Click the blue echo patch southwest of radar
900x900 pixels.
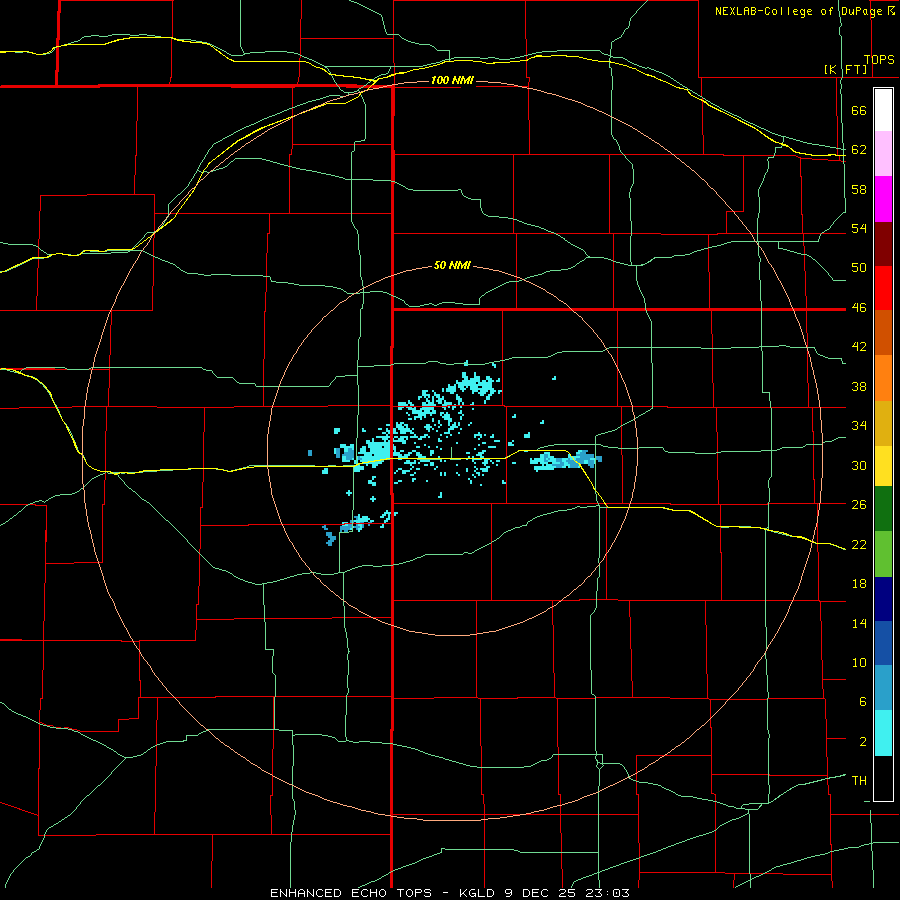pyautogui.click(x=330, y=538)
